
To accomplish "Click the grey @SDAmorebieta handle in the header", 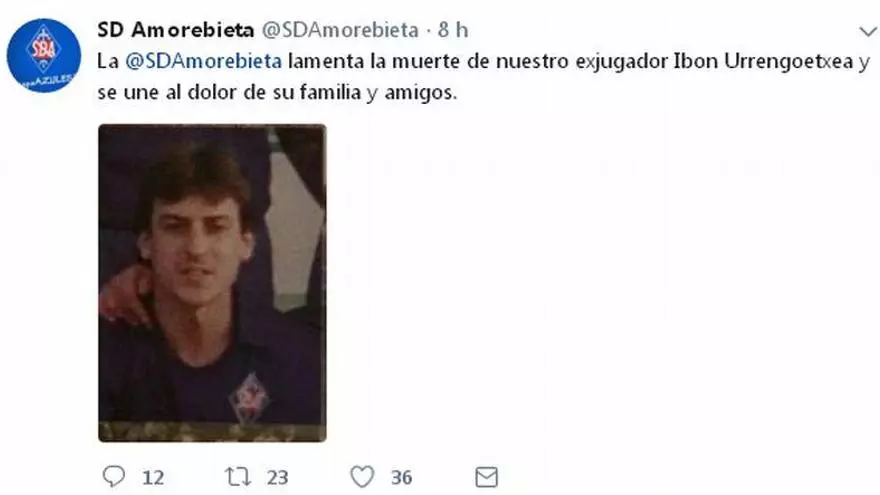I will click(x=341, y=30).
